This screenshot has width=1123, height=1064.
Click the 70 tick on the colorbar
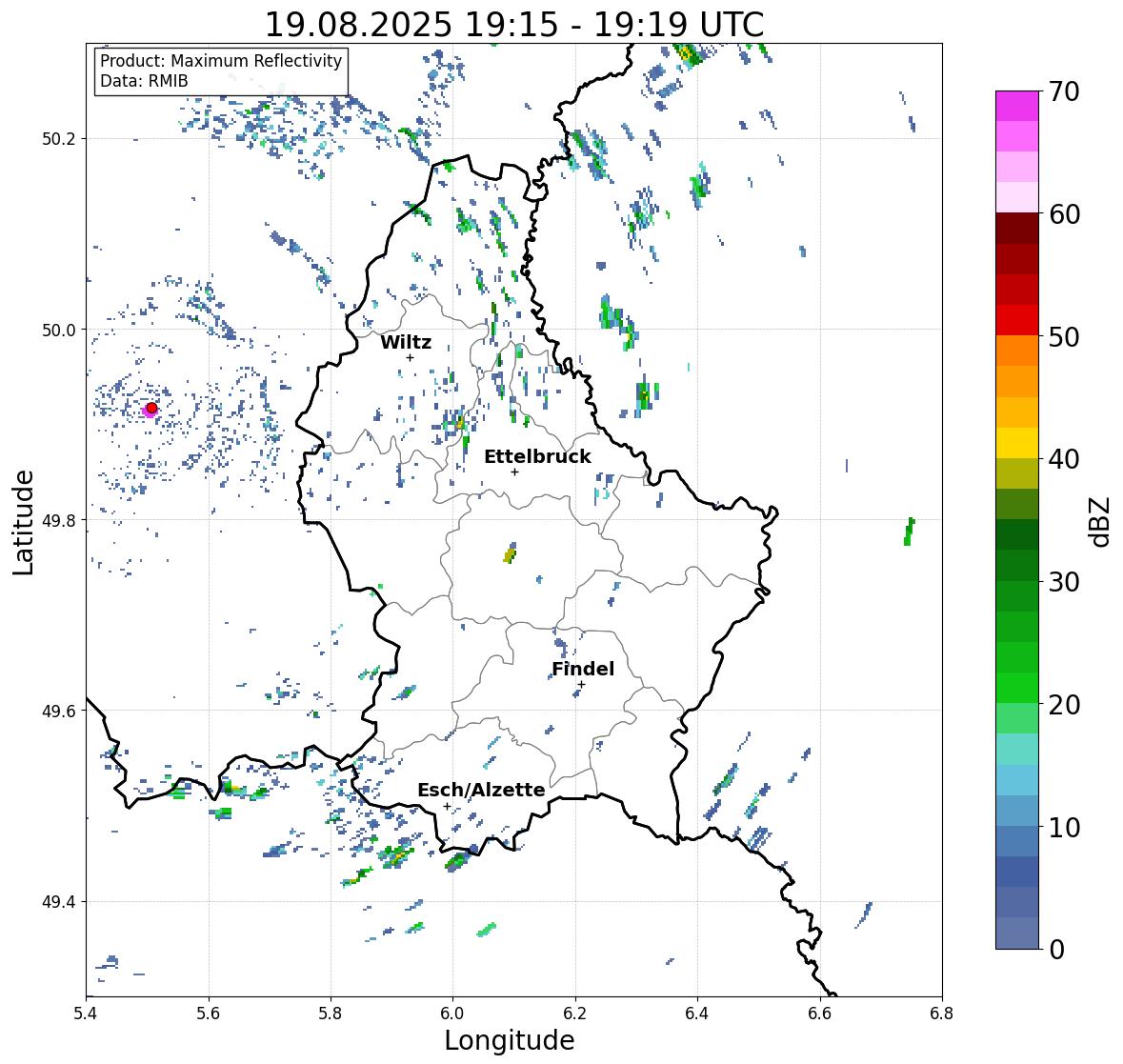click(x=1064, y=91)
